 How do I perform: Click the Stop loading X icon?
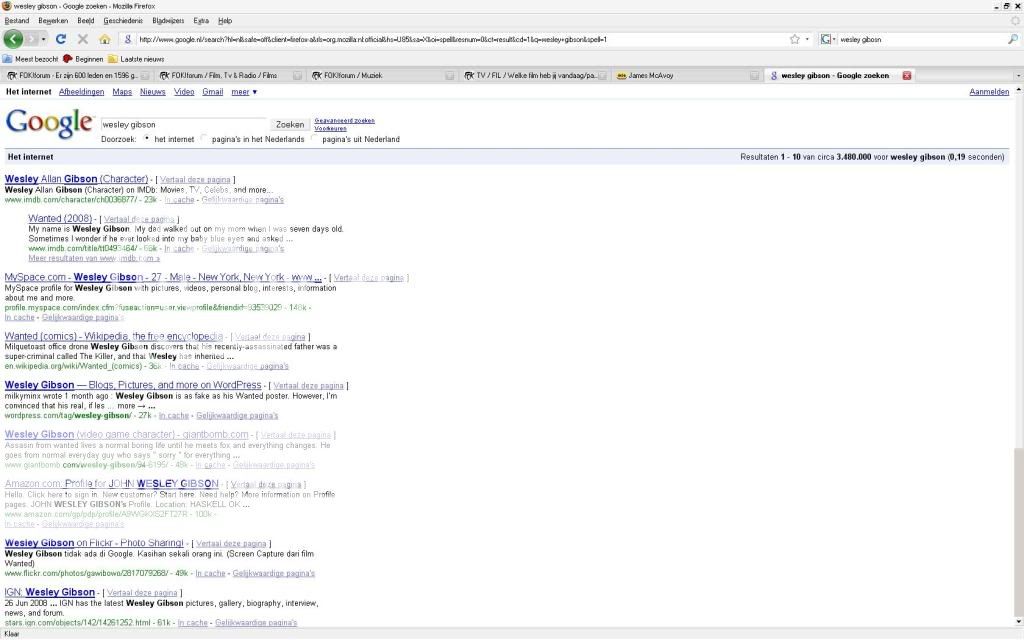(x=83, y=39)
